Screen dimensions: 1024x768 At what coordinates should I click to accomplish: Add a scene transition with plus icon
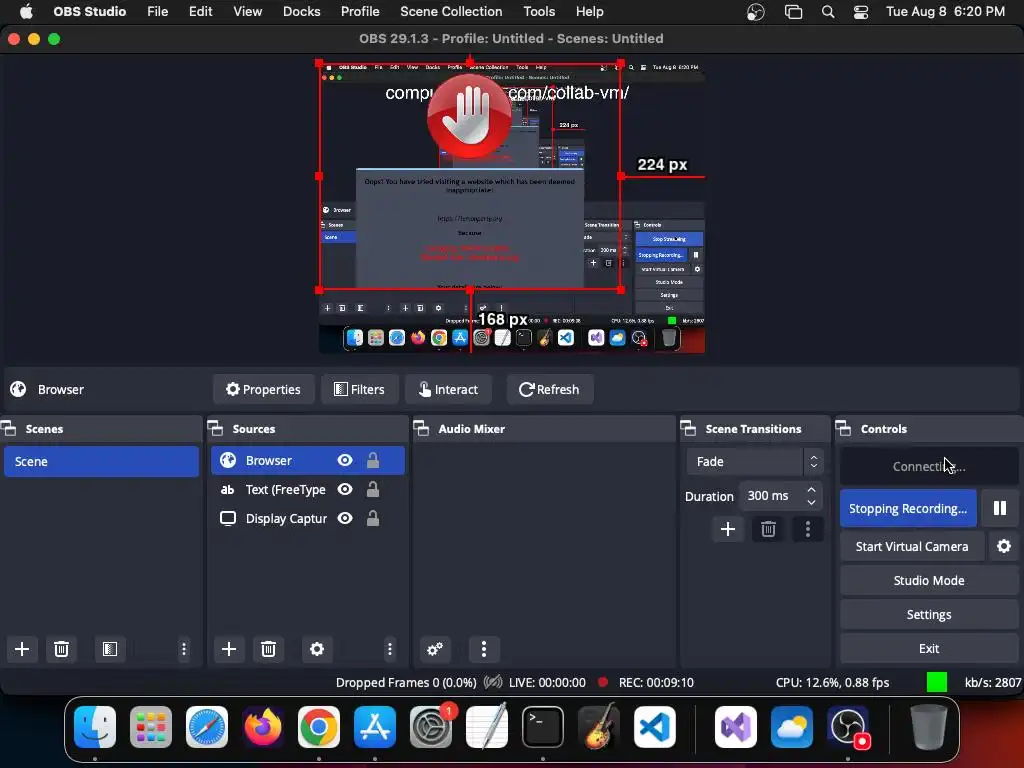[x=728, y=529]
